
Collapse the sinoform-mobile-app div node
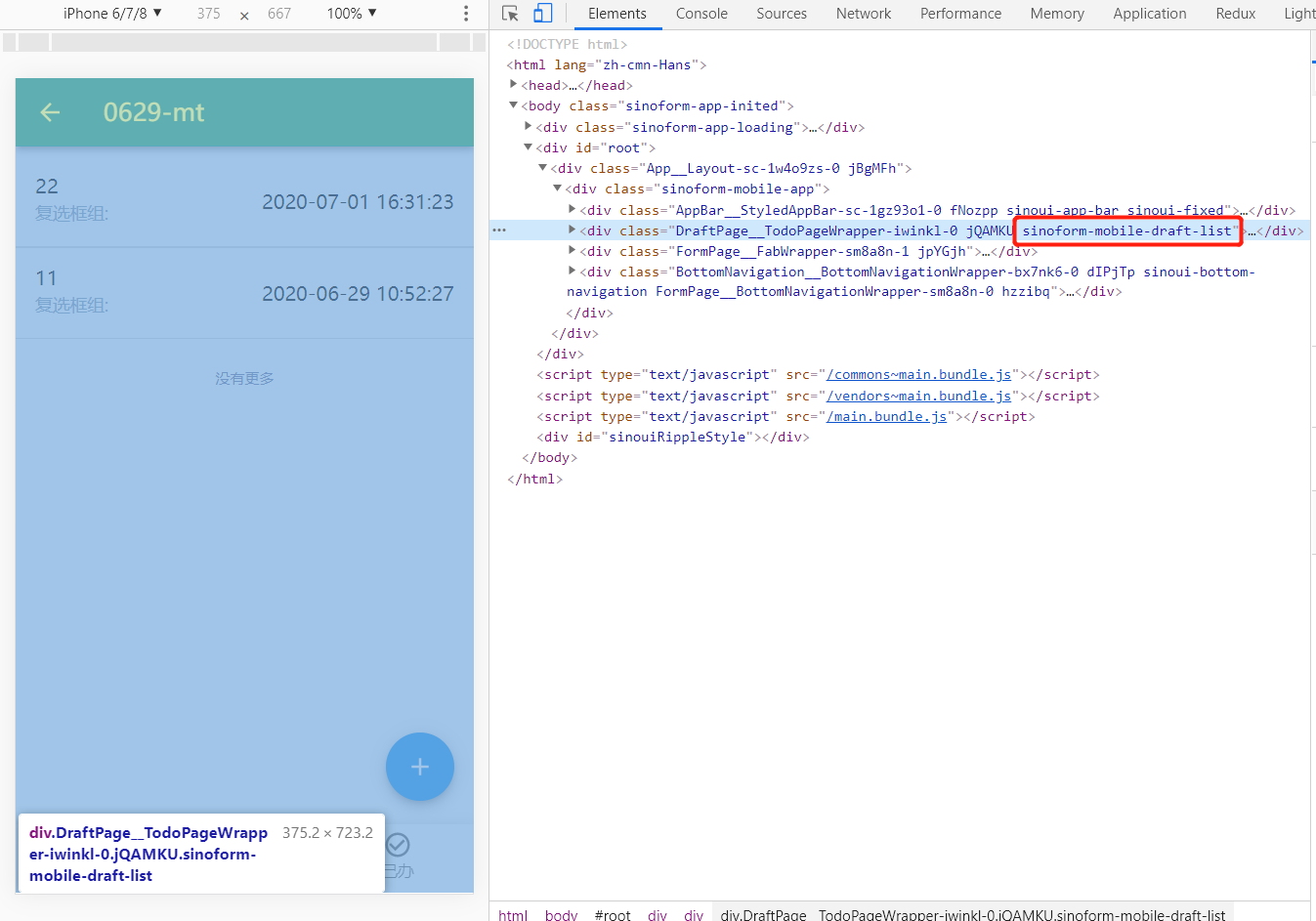tap(558, 188)
